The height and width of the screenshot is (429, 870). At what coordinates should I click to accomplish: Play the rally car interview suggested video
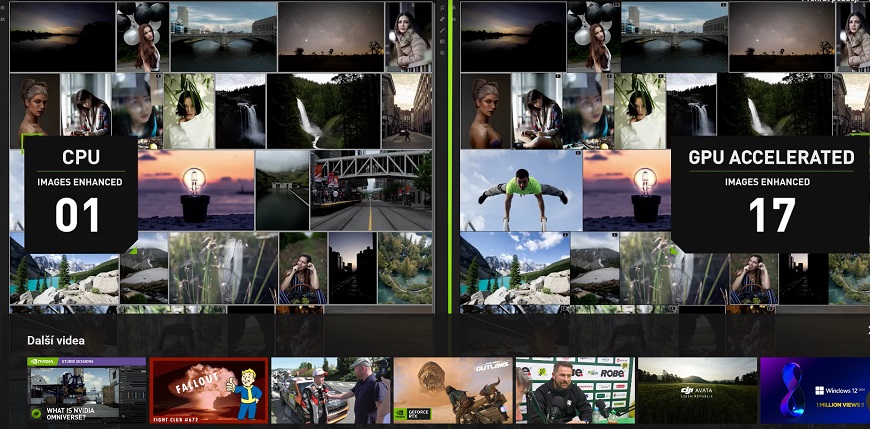(331, 390)
